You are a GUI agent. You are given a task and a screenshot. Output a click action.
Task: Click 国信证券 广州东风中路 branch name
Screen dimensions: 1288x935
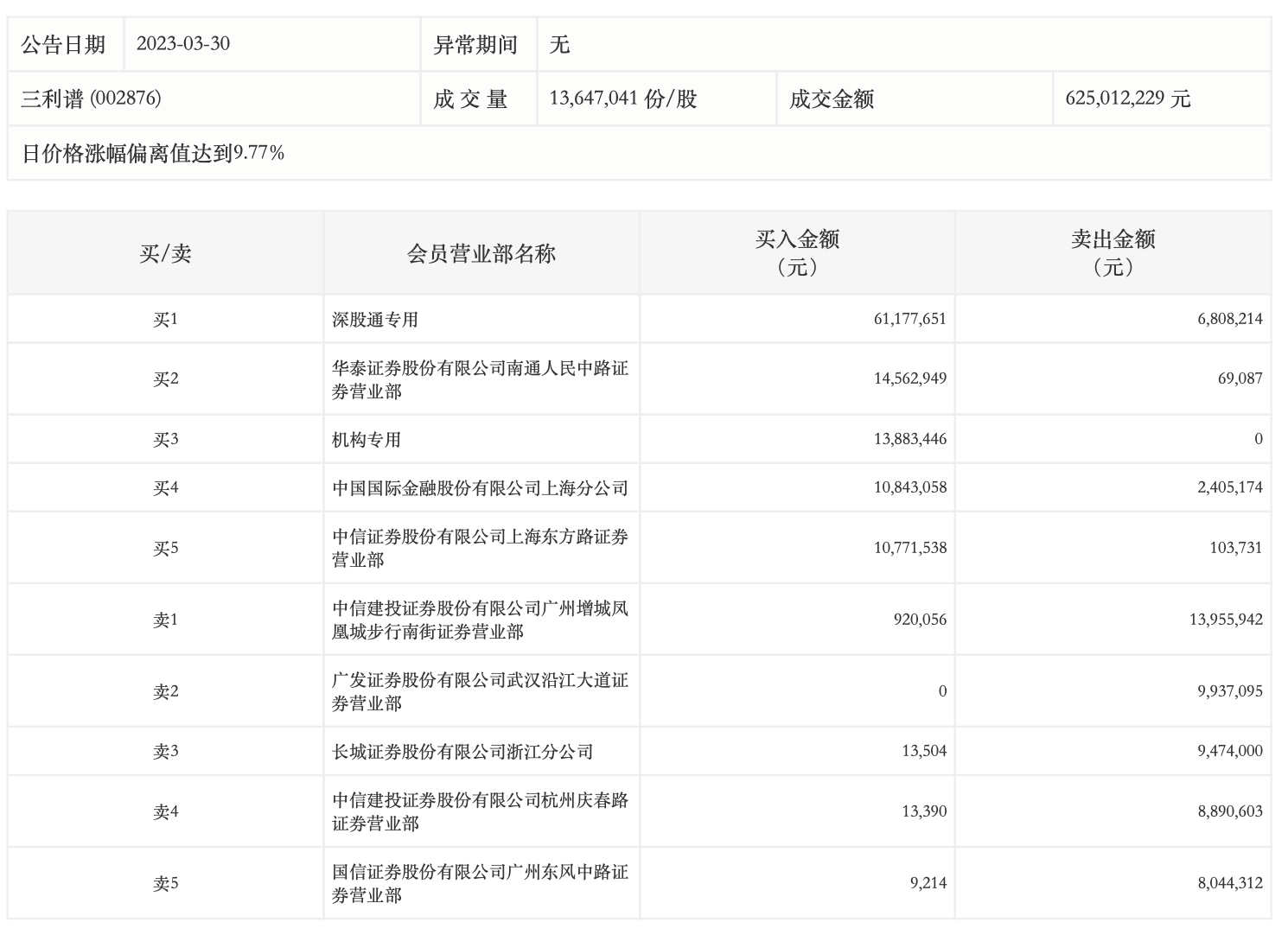(x=480, y=883)
